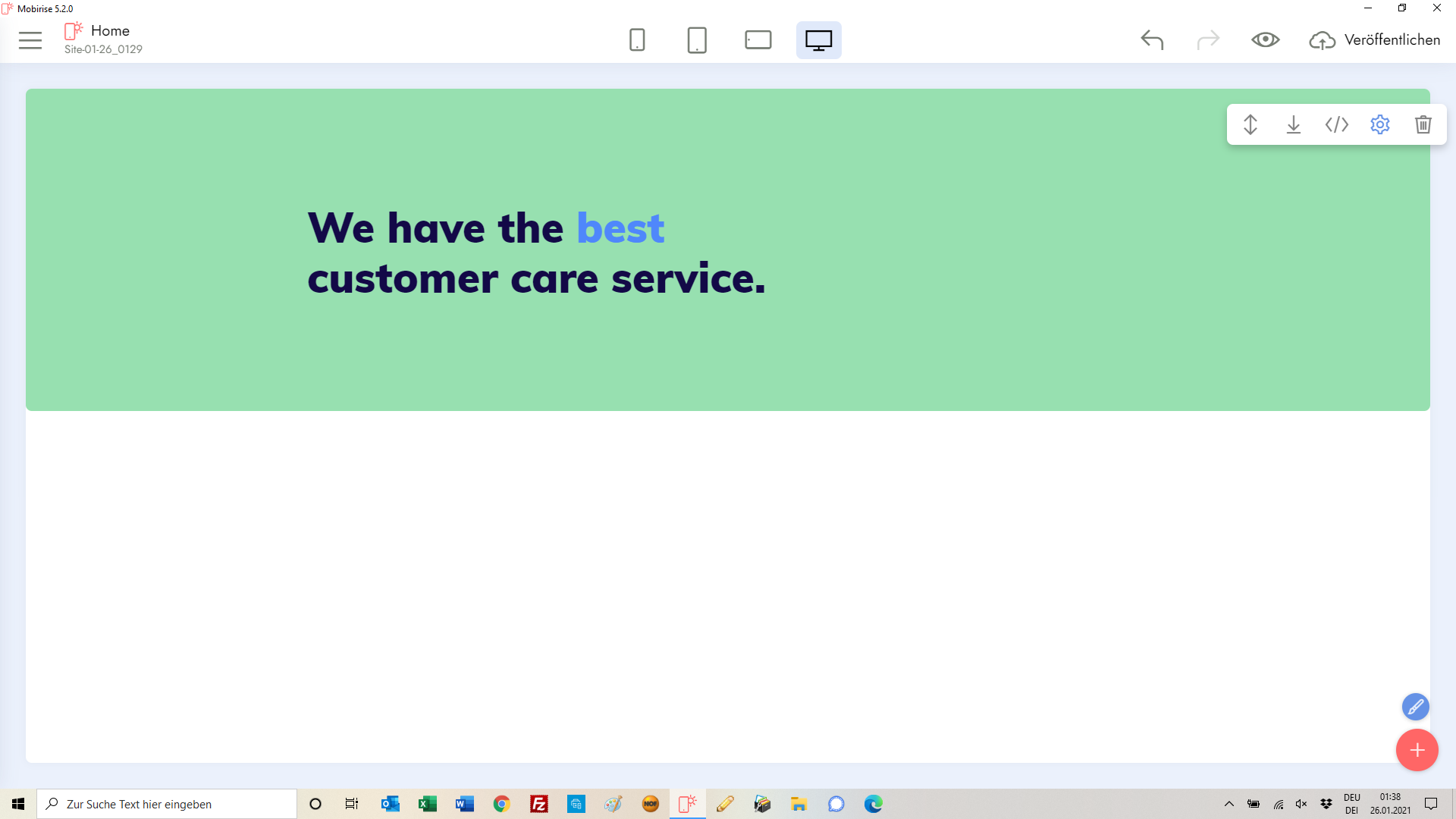Open block code editor icon
Image resolution: width=1456 pixels, height=819 pixels.
(1337, 124)
